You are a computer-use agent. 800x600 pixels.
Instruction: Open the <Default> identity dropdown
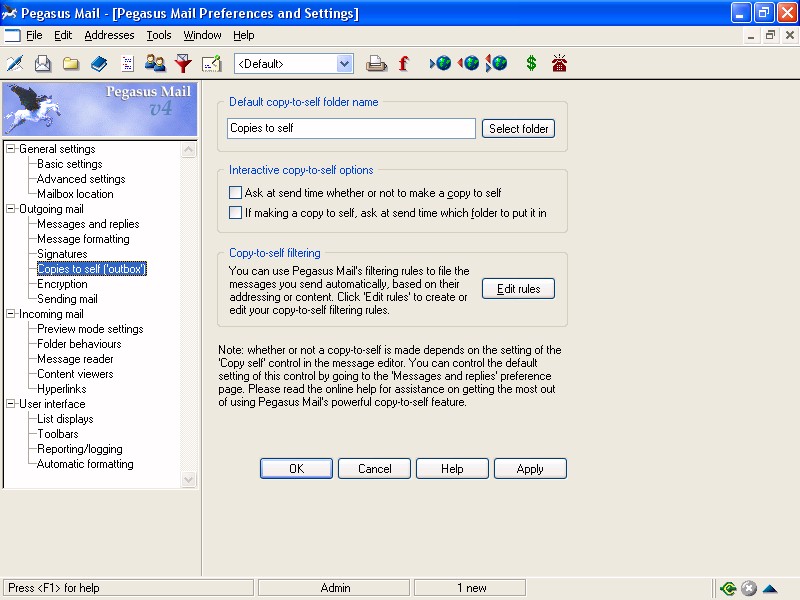[x=345, y=64]
